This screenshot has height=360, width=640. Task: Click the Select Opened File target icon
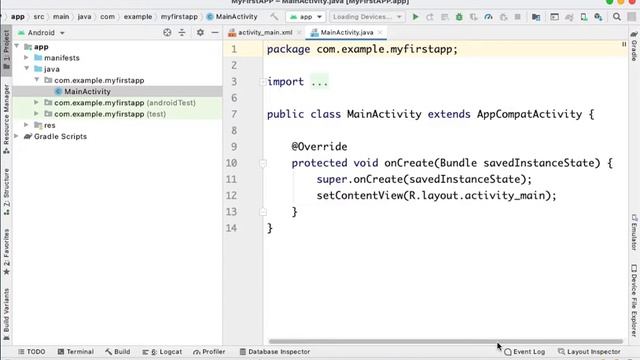point(167,32)
